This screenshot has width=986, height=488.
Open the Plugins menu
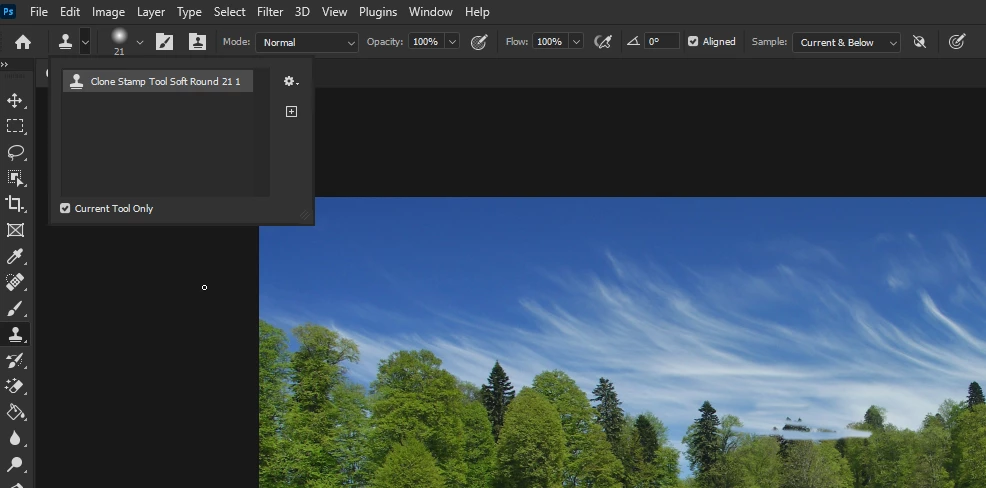click(x=378, y=11)
